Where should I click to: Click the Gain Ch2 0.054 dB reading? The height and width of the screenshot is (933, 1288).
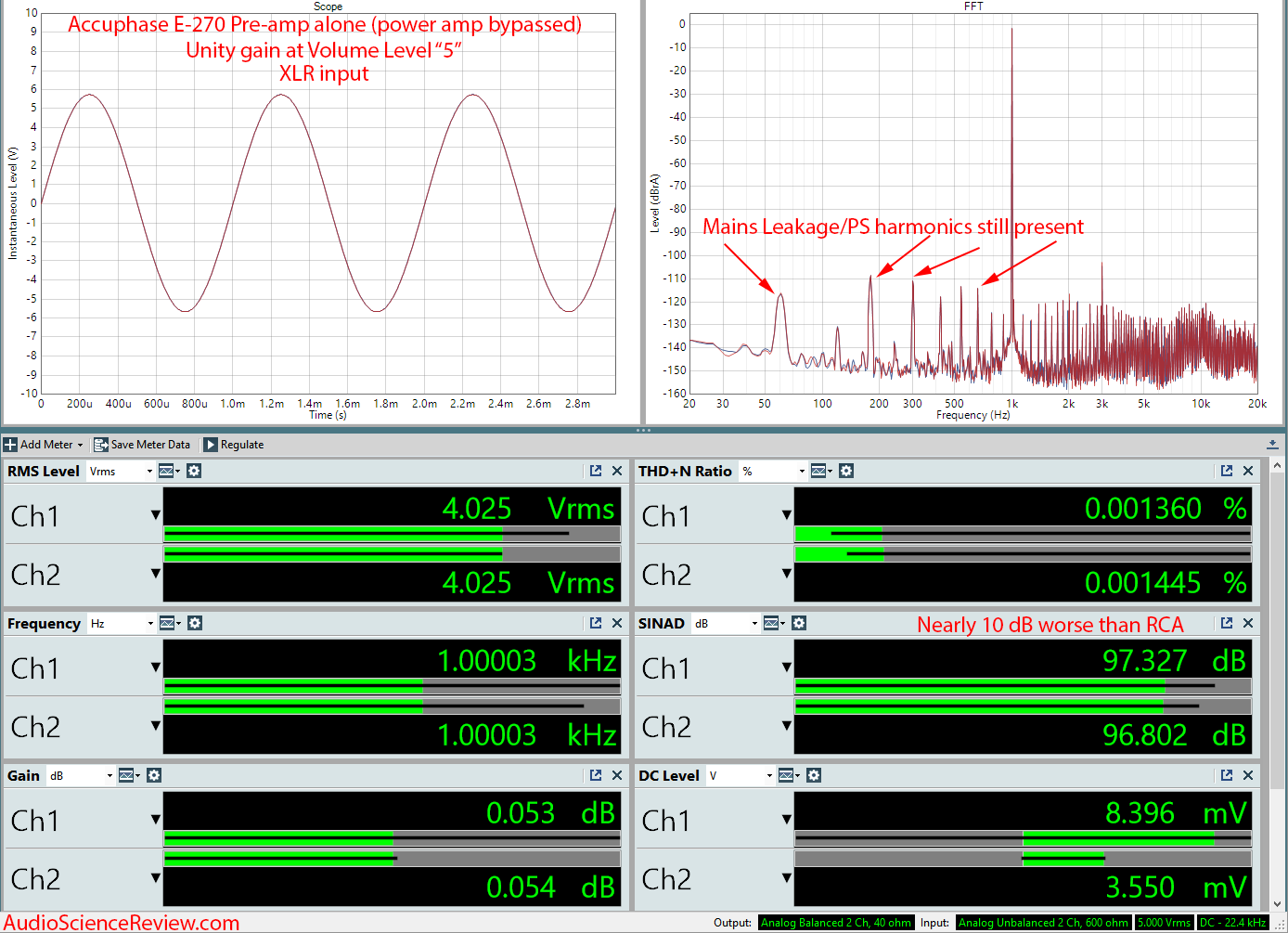[x=550, y=888]
